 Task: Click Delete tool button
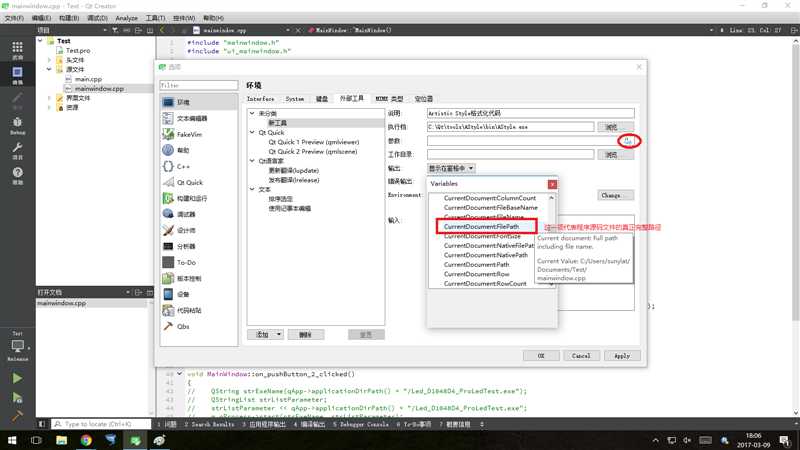305,335
